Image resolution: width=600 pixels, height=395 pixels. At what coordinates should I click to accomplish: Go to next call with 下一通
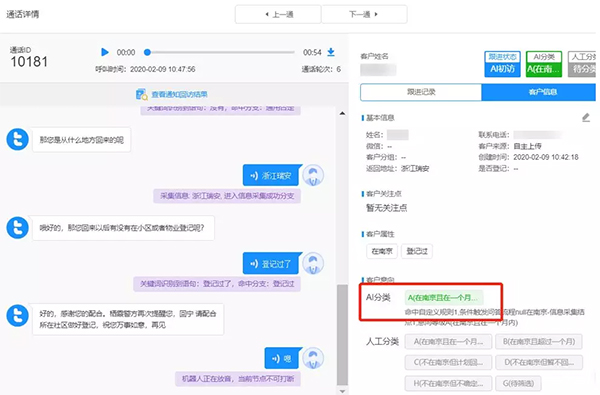[364, 15]
